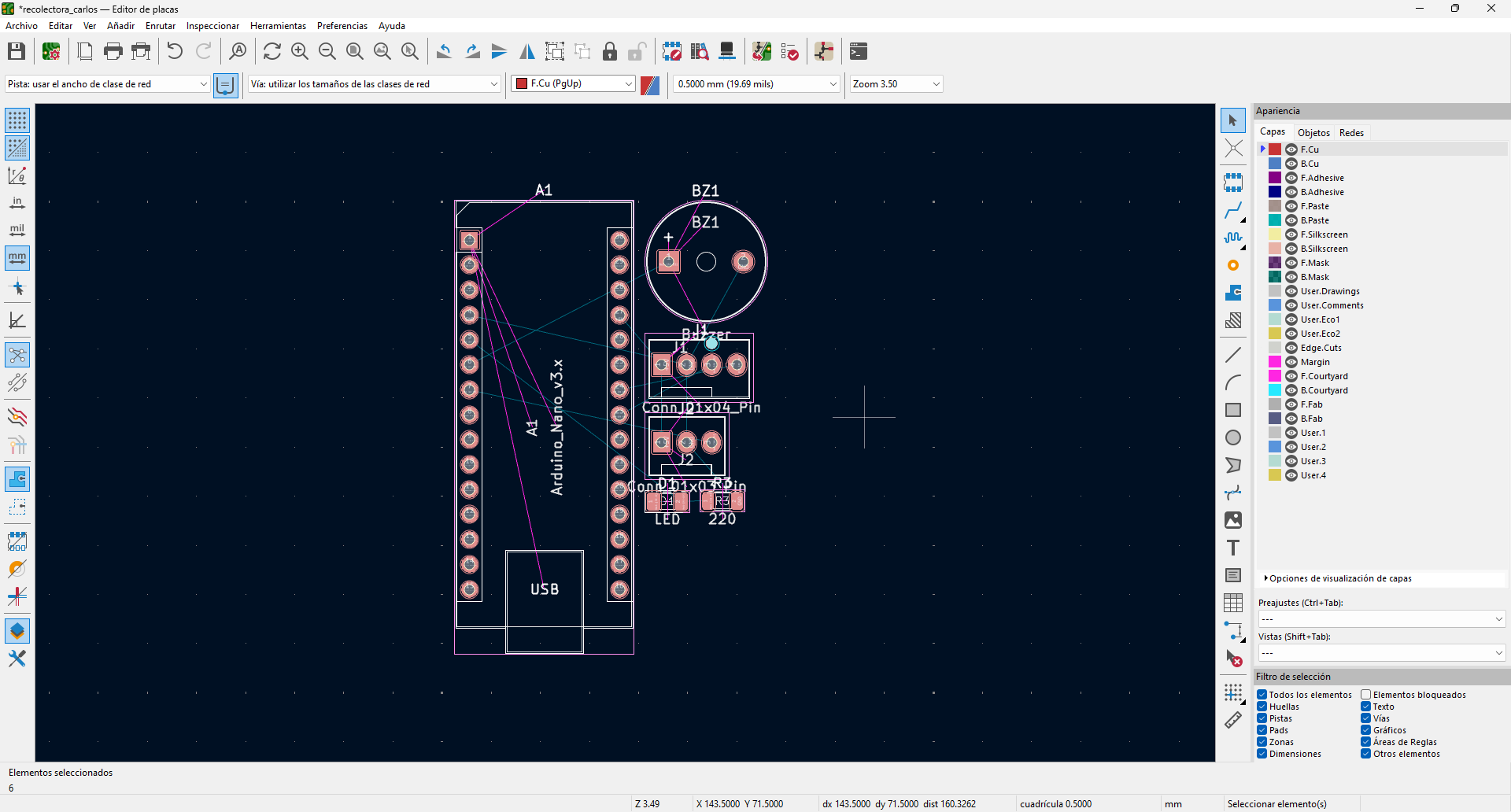The width and height of the screenshot is (1511, 812).
Task: Switch to the Objetos tab
Action: click(1313, 133)
